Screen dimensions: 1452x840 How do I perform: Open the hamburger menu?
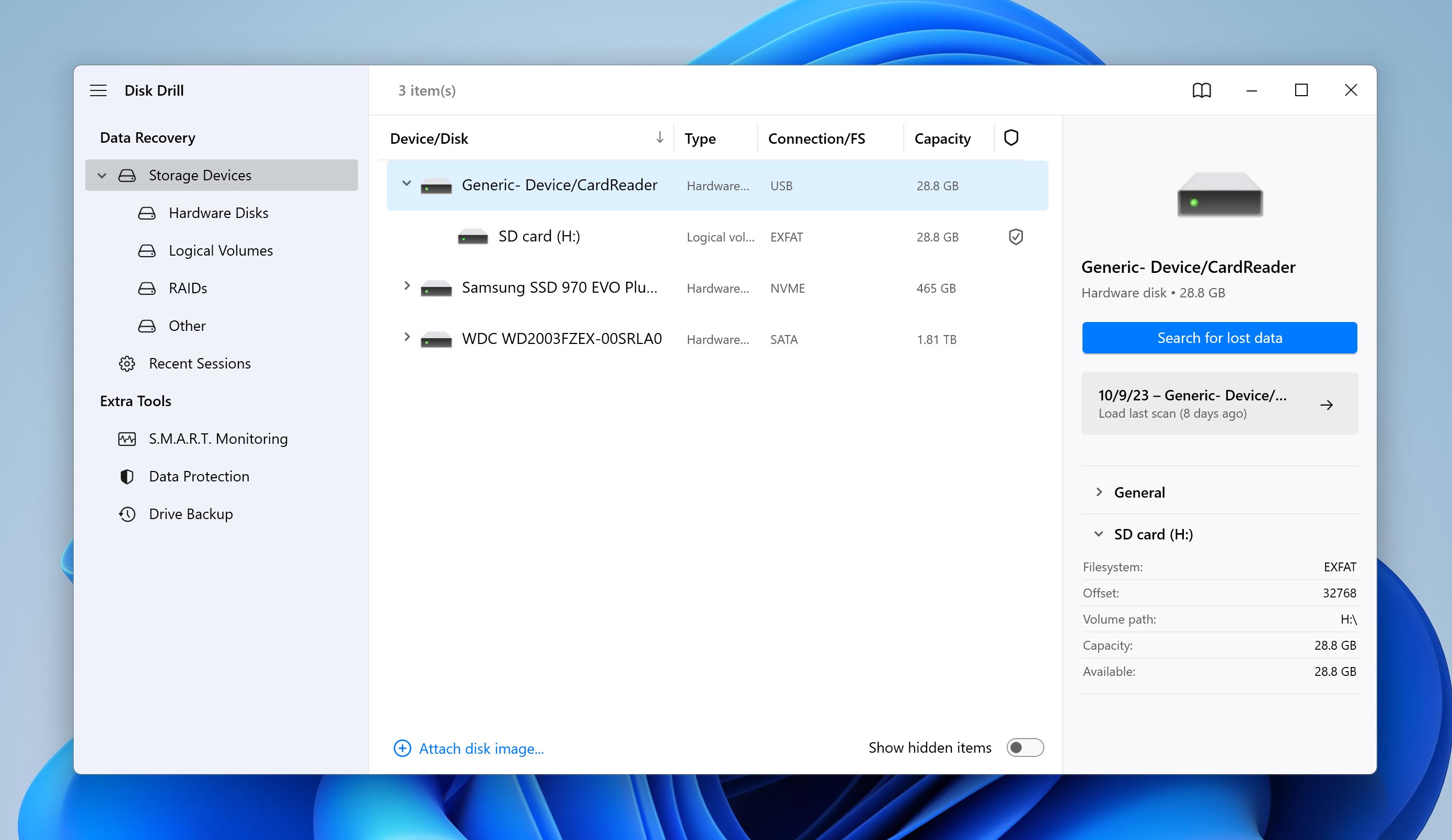tap(99, 90)
